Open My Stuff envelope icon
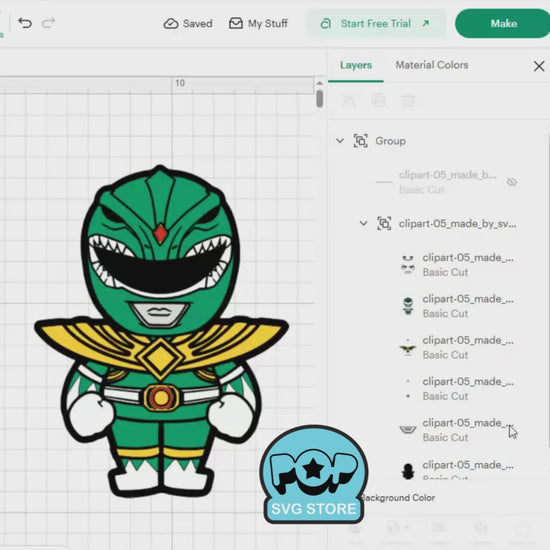 [236, 24]
